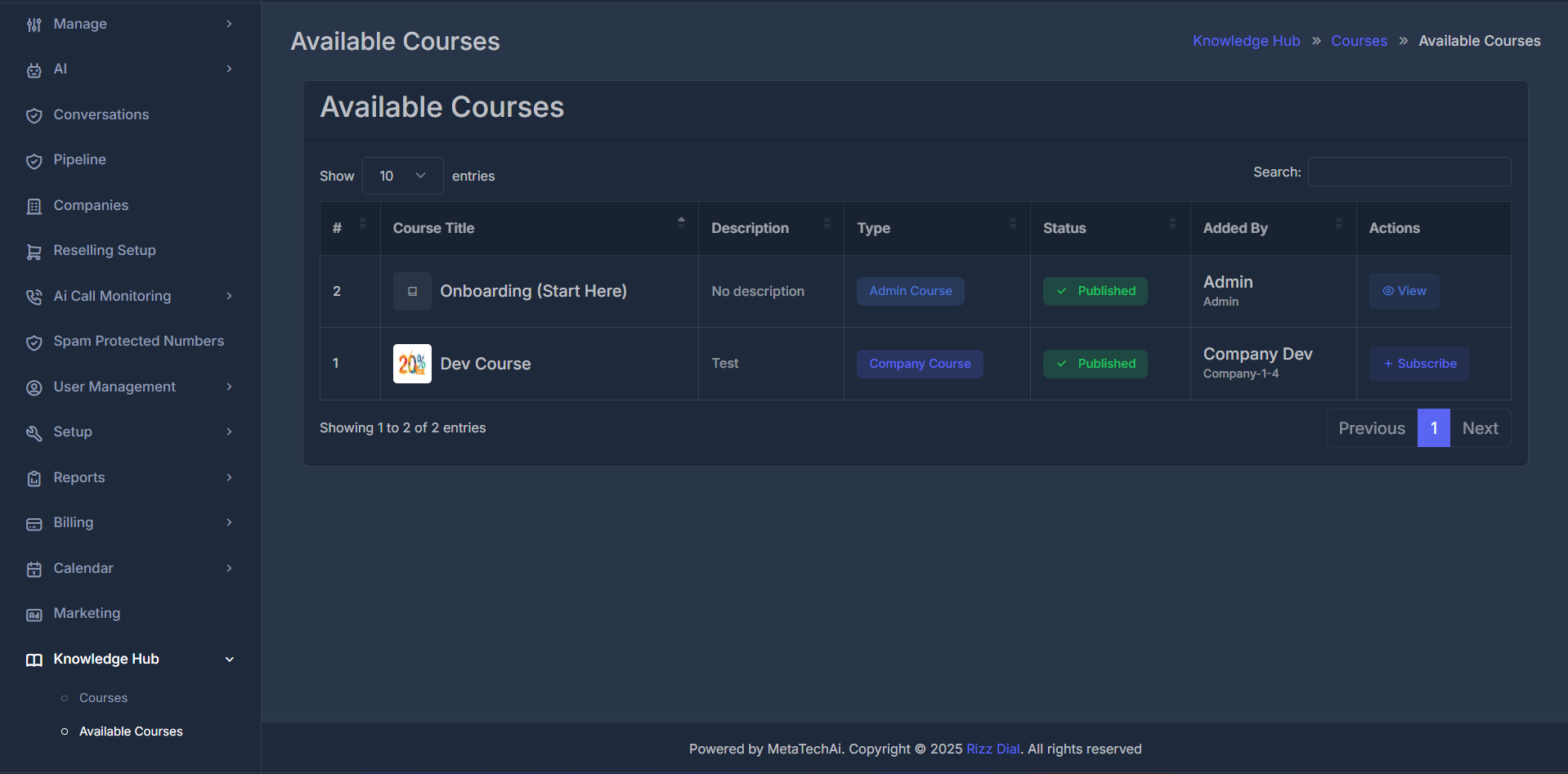The width and height of the screenshot is (1568, 774).
Task: Subscribe to the Dev Course
Action: coord(1419,363)
